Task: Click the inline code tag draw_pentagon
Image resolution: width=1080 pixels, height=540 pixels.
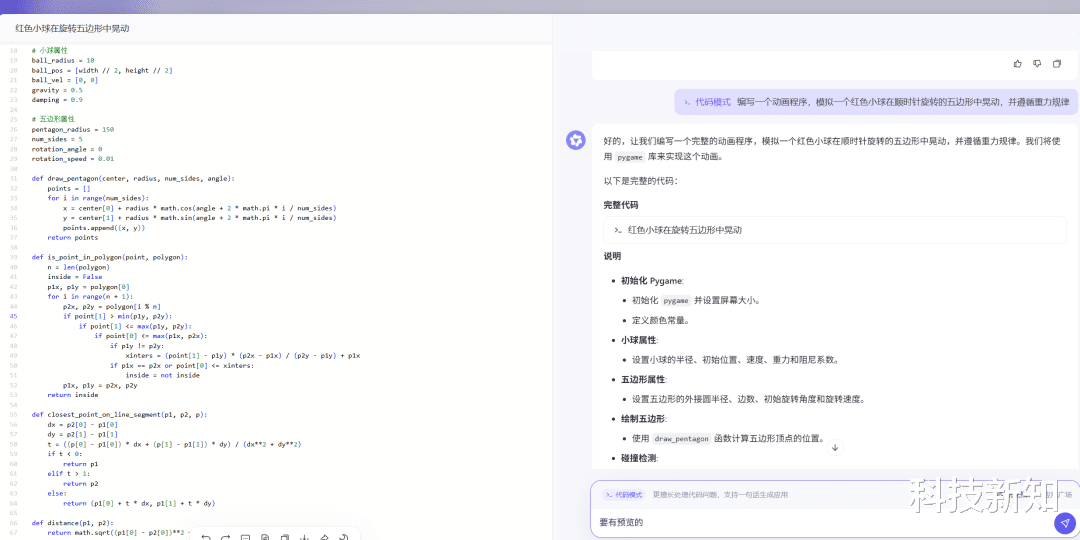Action: click(681, 438)
